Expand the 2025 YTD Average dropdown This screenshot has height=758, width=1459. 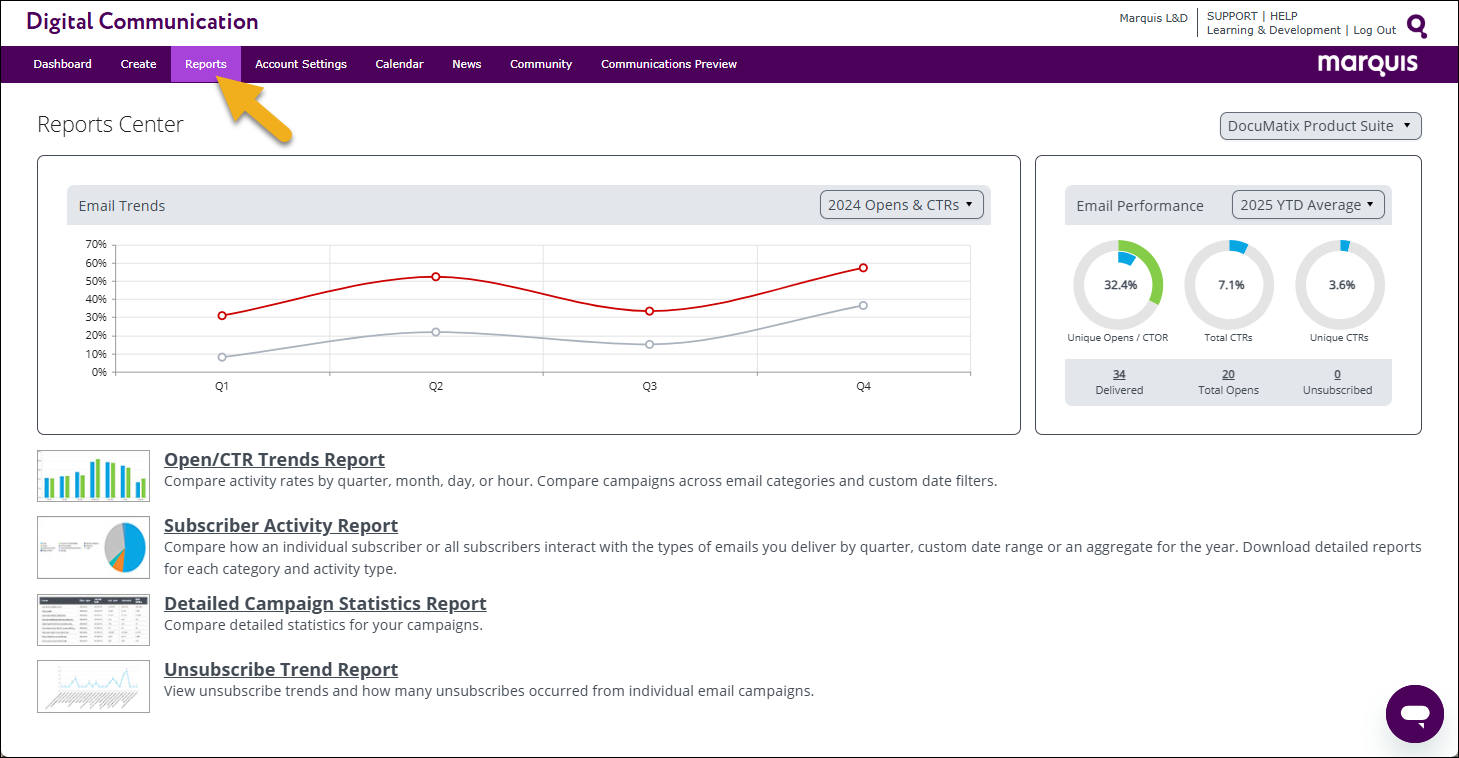click(x=1308, y=205)
